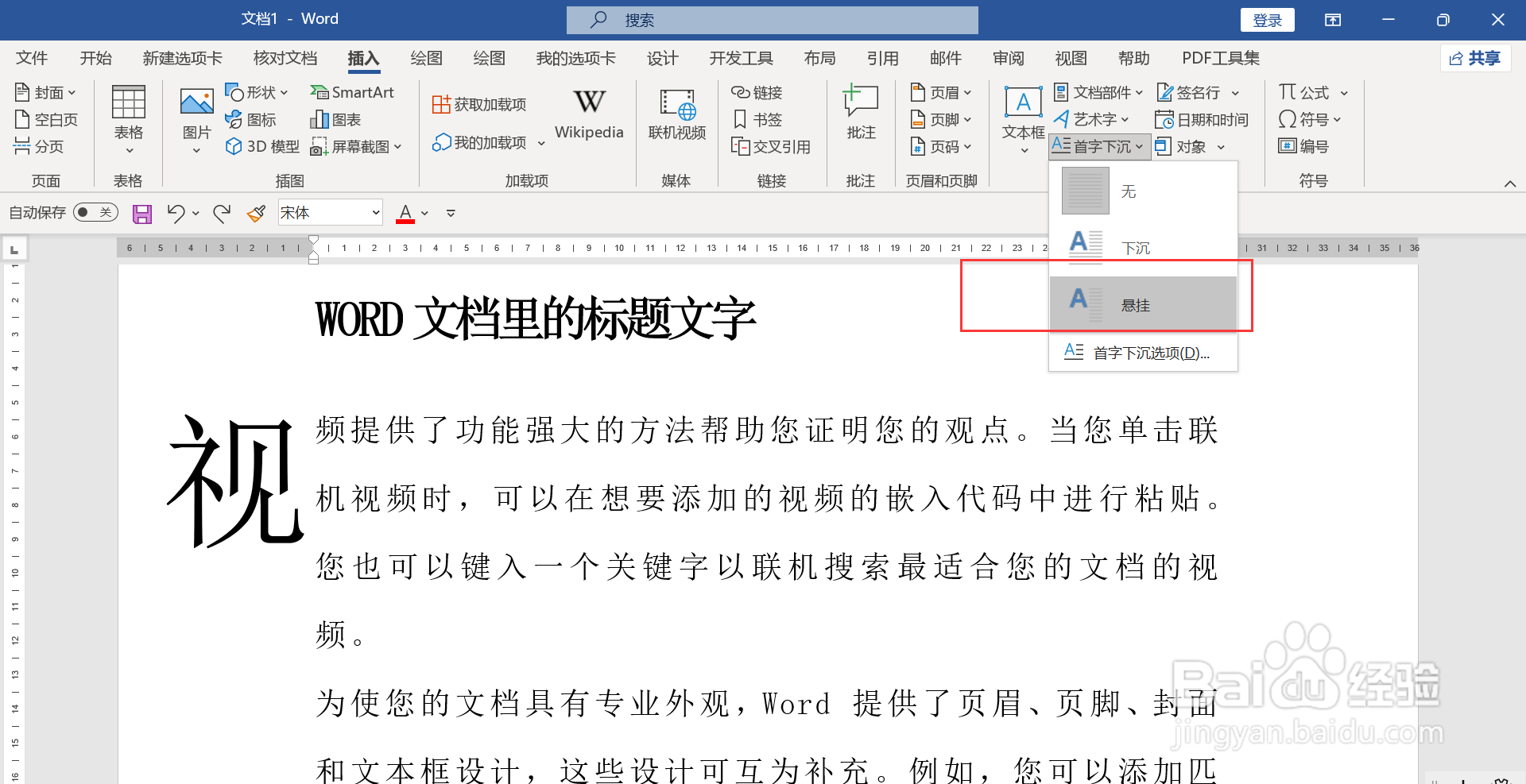1526x784 pixels.
Task: Insert a 3D model (3D 模型)
Action: [262, 146]
